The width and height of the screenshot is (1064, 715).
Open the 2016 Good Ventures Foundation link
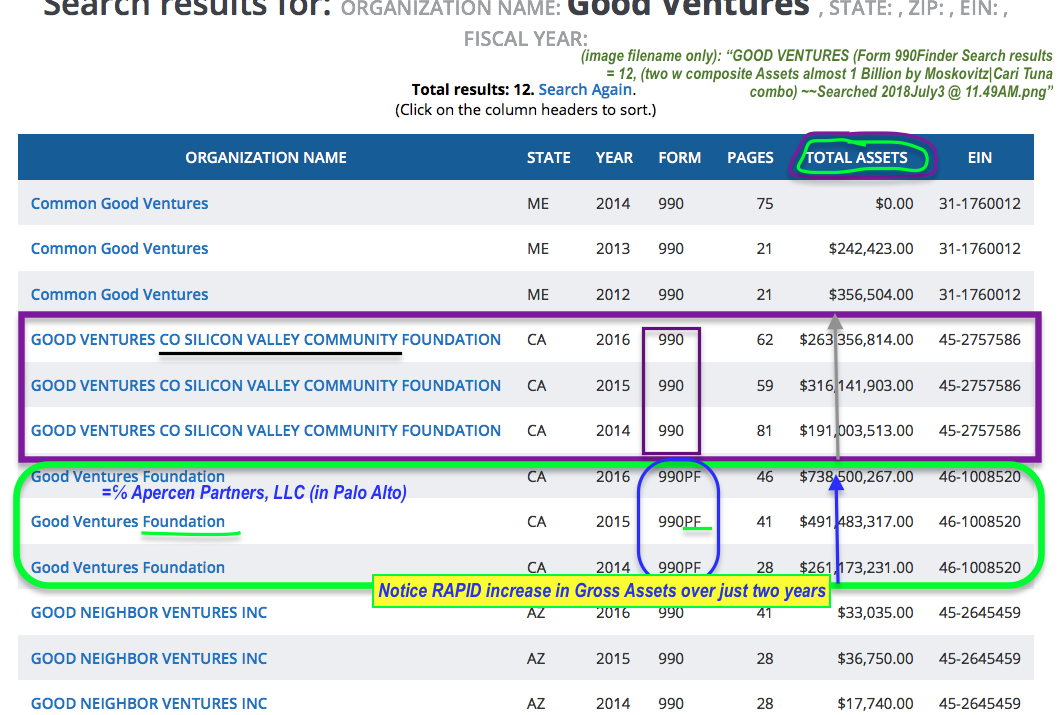coord(128,476)
